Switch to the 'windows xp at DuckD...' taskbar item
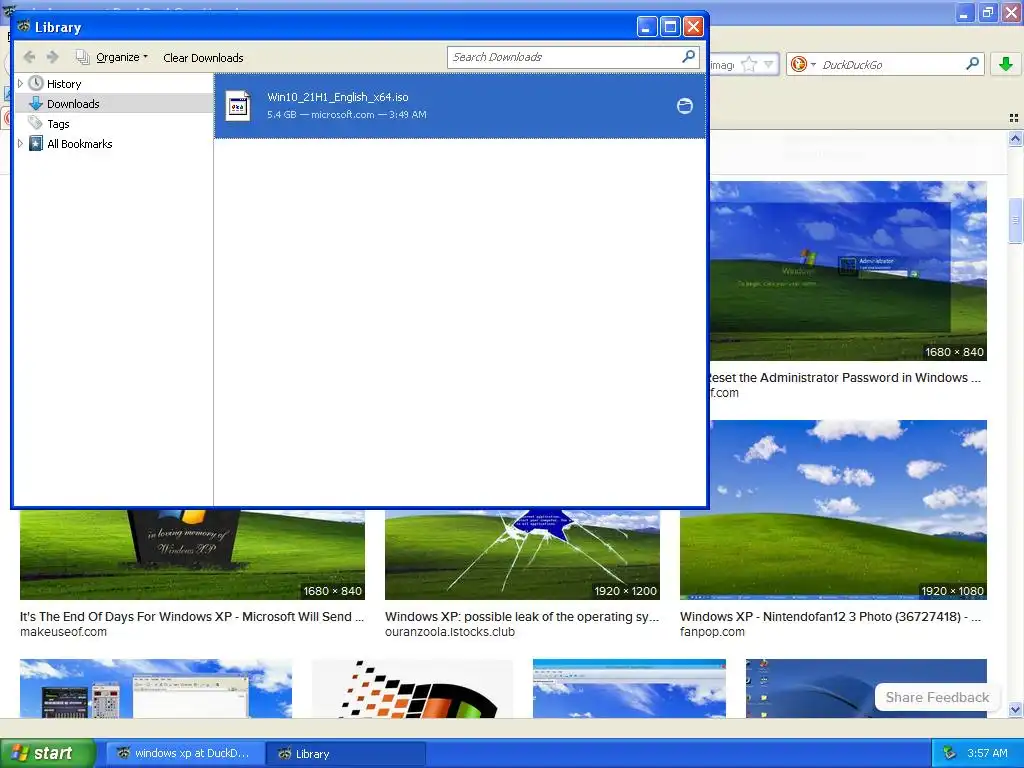Image resolution: width=1024 pixels, height=768 pixels. (184, 753)
